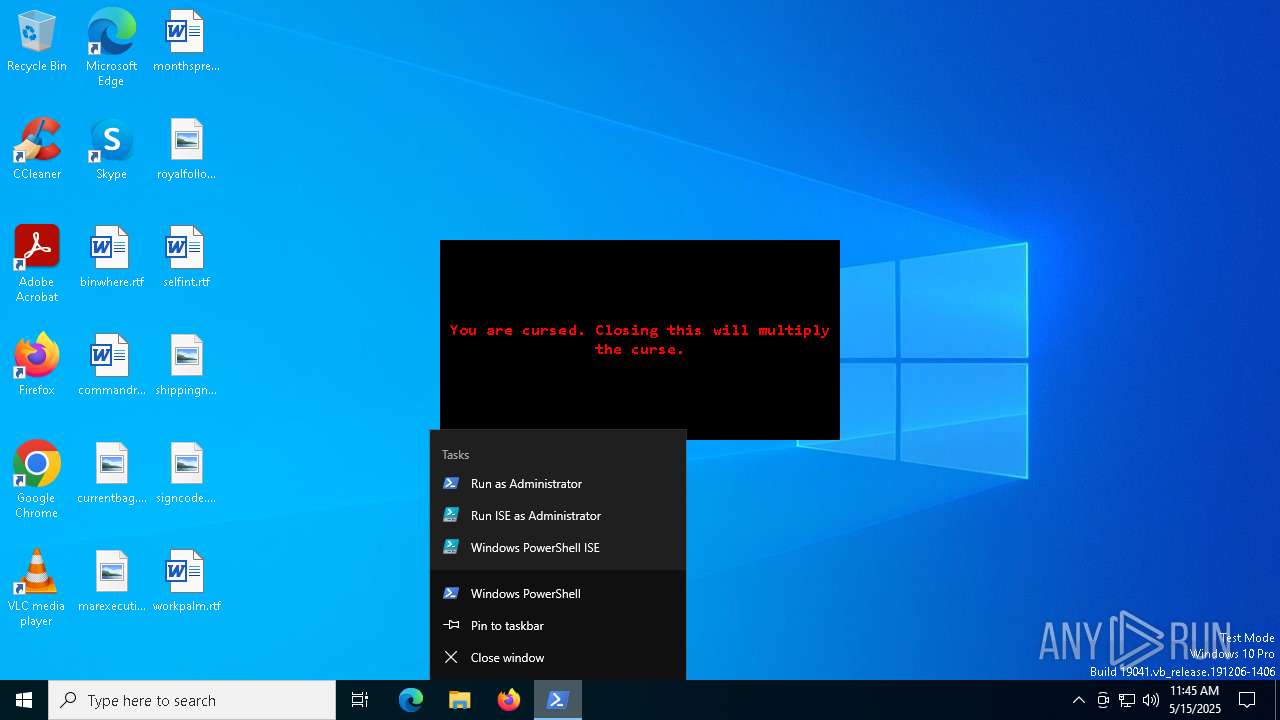The width and height of the screenshot is (1280, 720).
Task: Open the Windows Start menu
Action: point(24,700)
